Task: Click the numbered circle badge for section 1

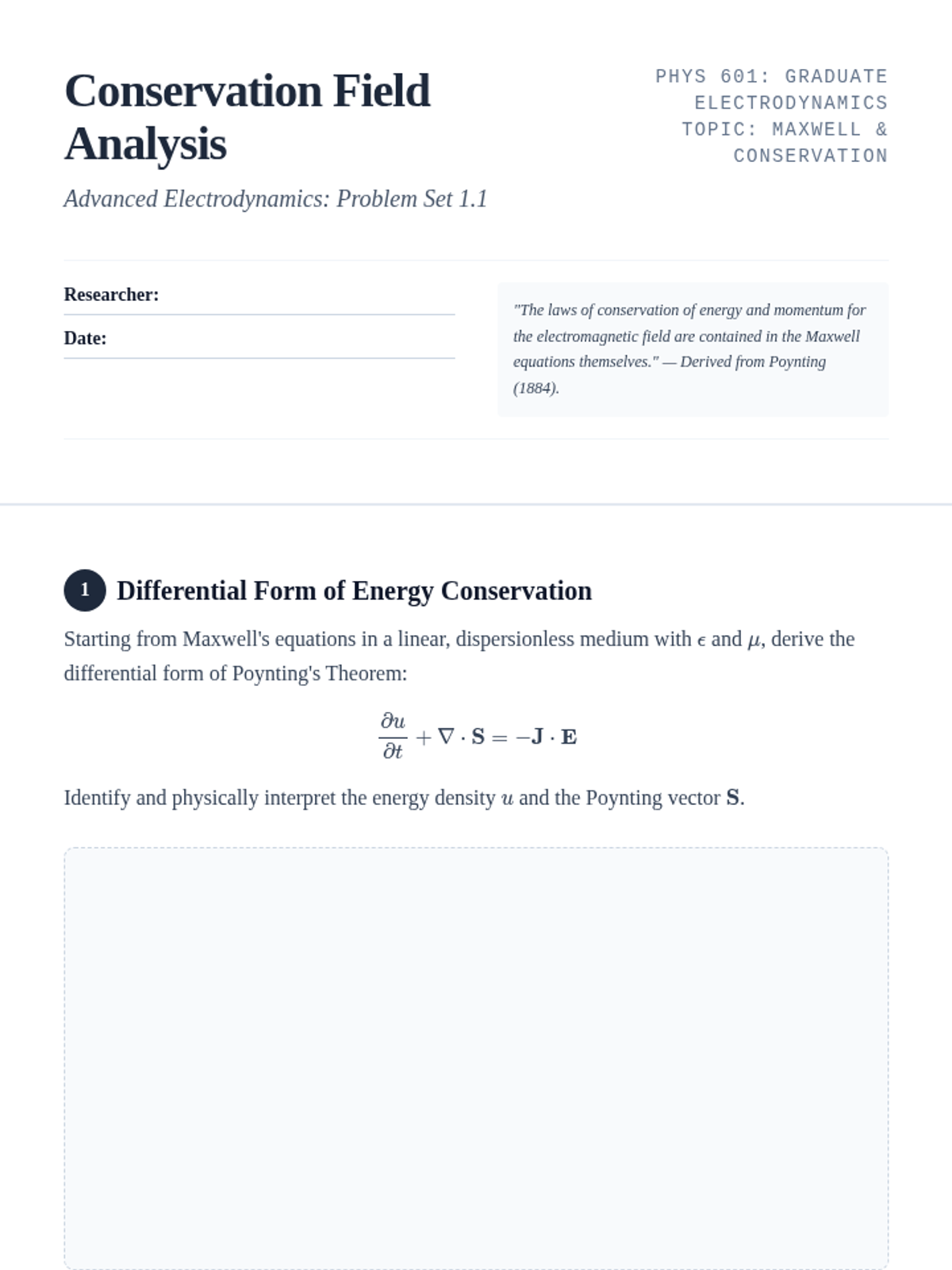Action: (x=85, y=591)
